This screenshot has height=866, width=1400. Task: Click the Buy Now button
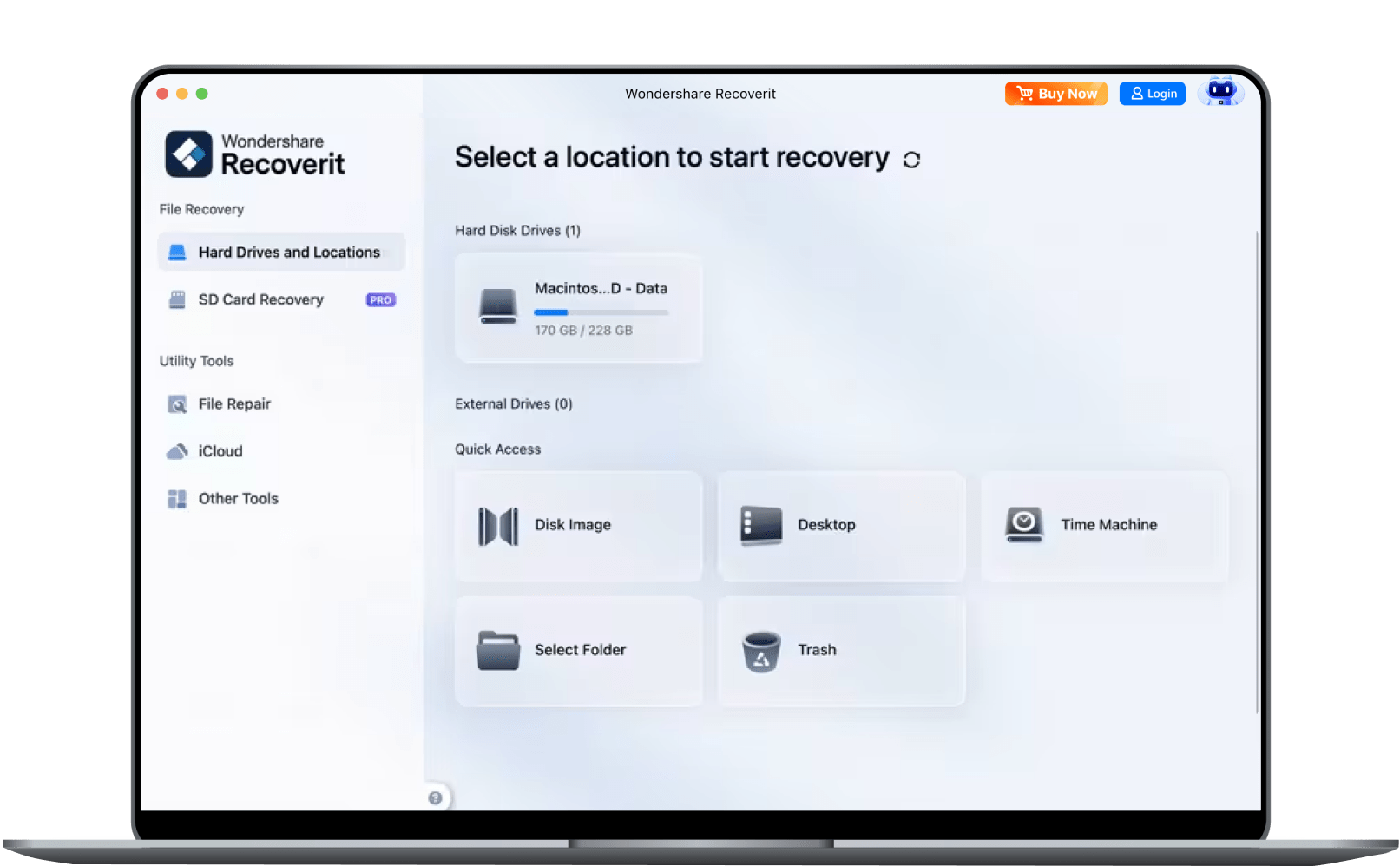[x=1055, y=94]
